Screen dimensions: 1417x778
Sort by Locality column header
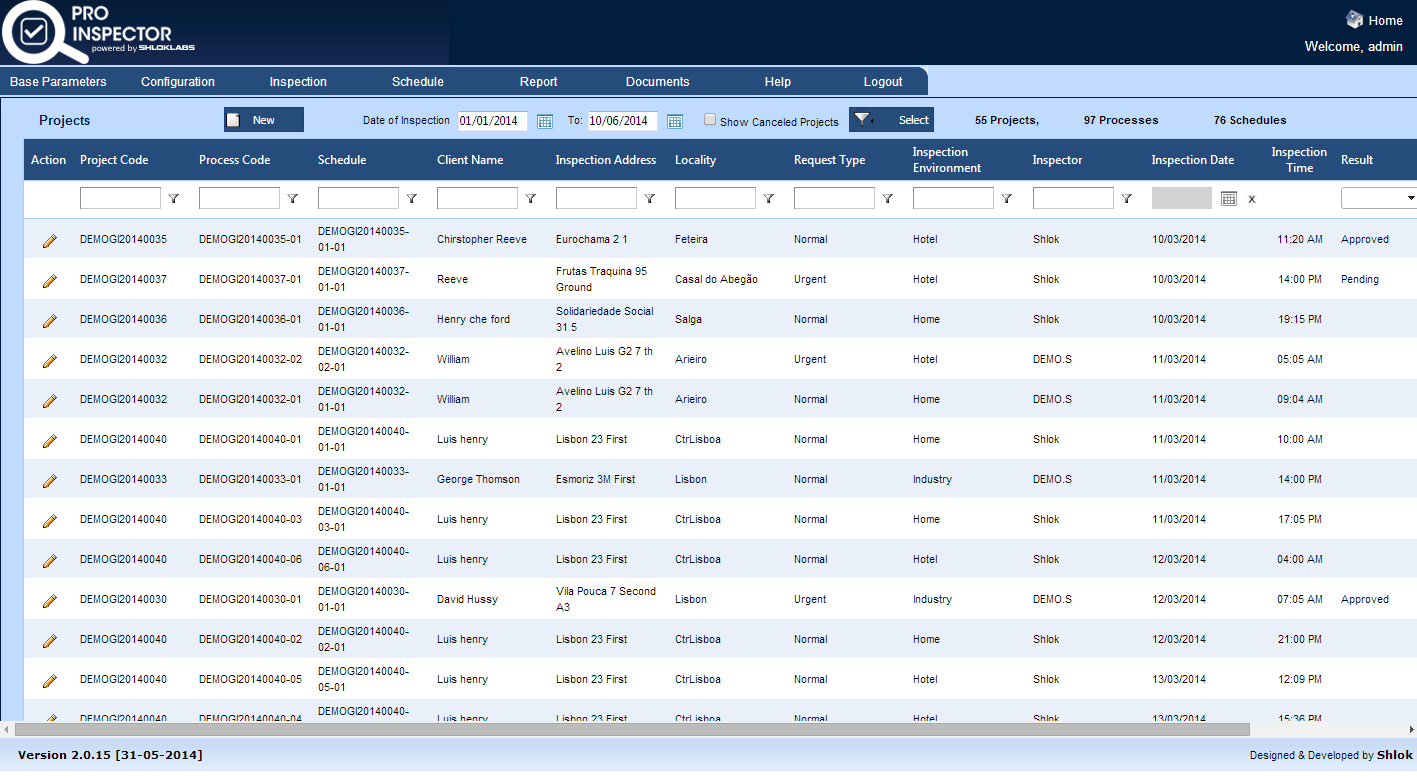point(696,160)
